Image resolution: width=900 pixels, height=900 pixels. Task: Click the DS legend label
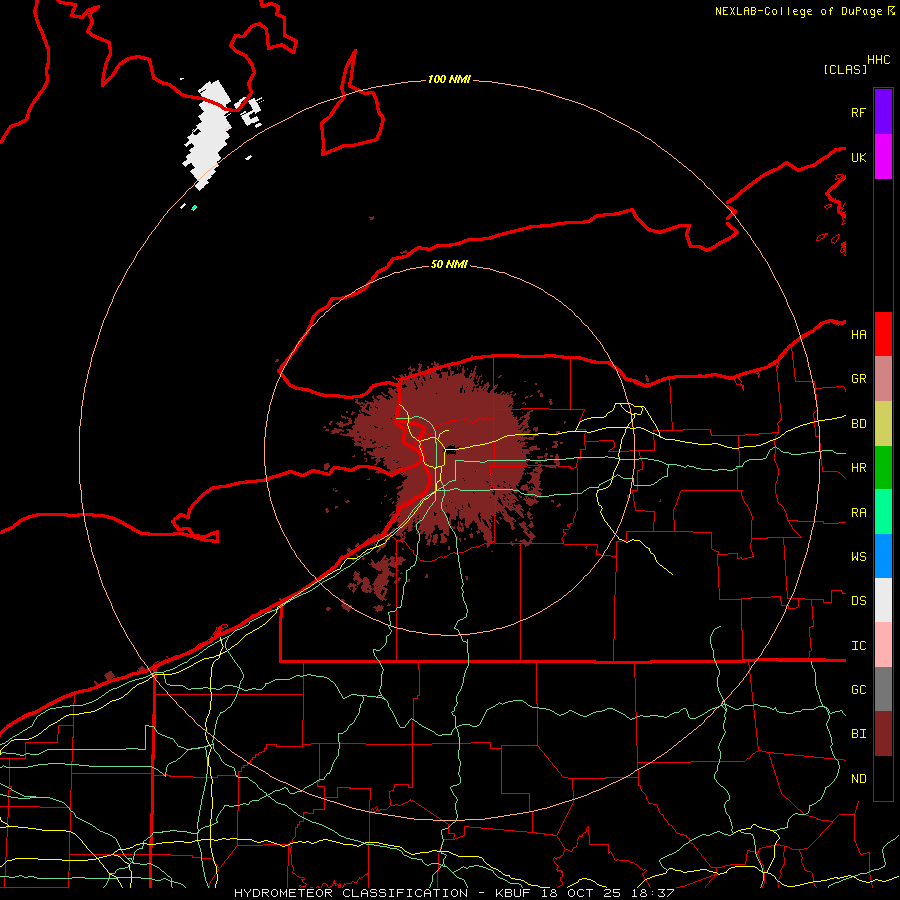pyautogui.click(x=859, y=601)
